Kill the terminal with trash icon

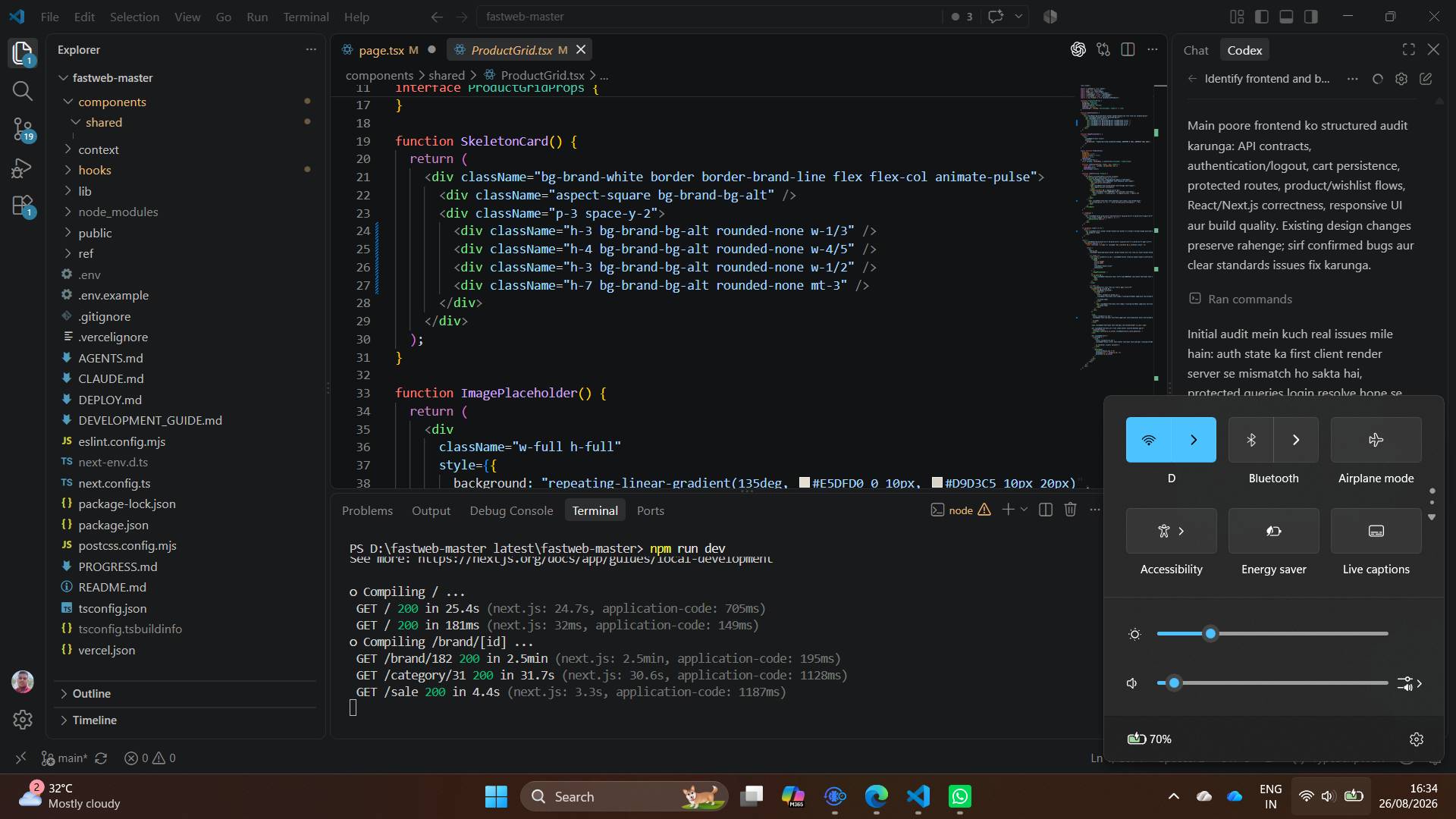tap(1070, 510)
